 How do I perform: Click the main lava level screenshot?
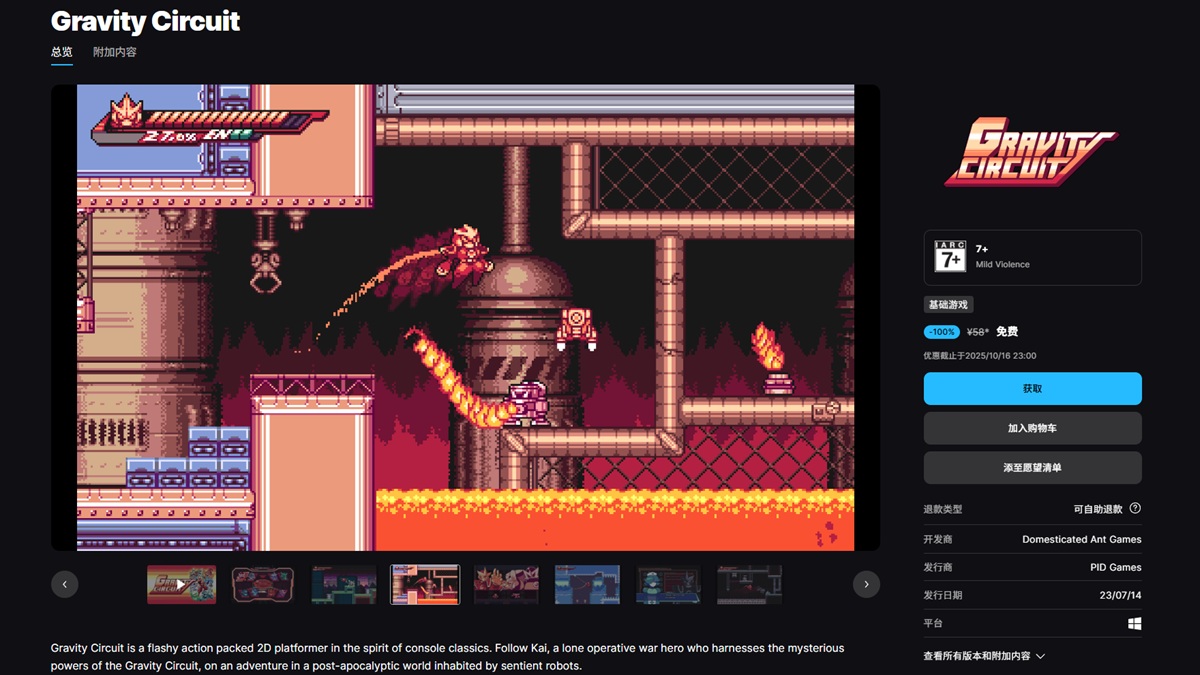point(465,317)
